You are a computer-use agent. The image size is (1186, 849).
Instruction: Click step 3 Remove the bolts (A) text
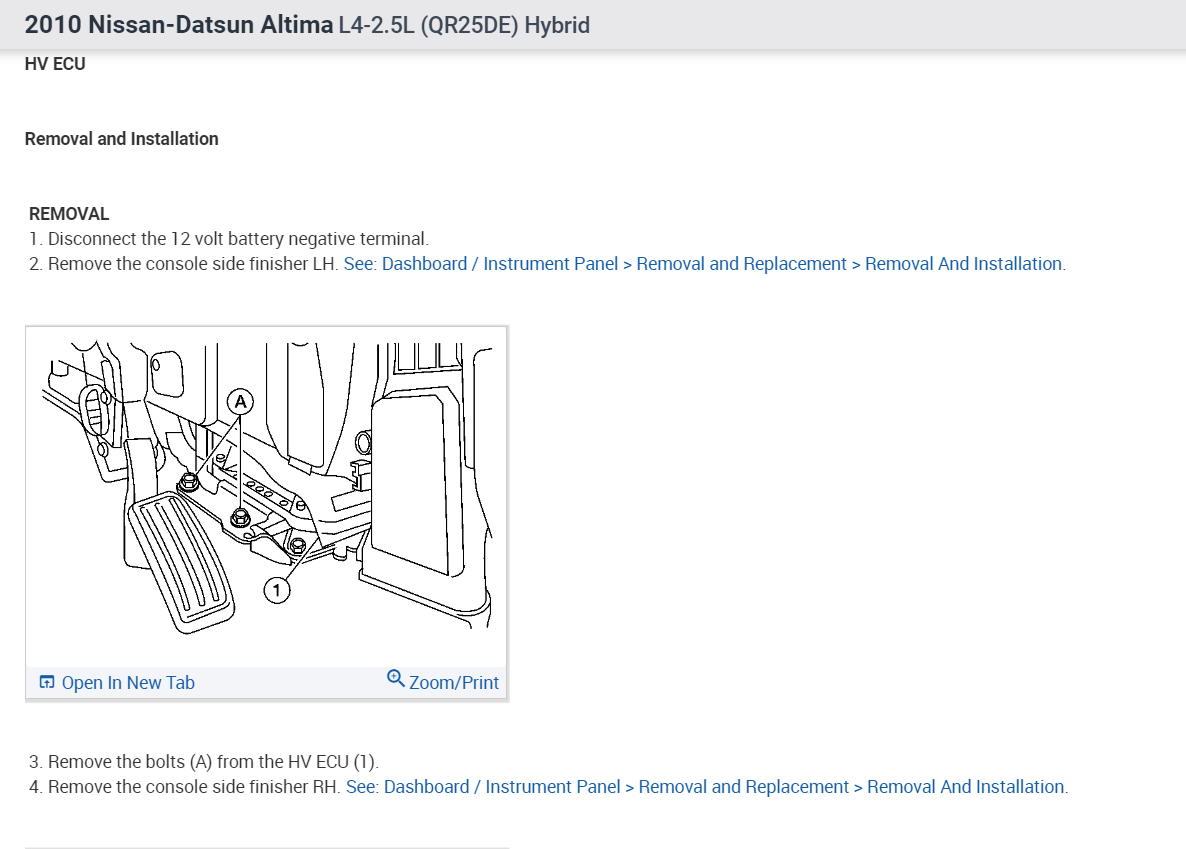203,761
